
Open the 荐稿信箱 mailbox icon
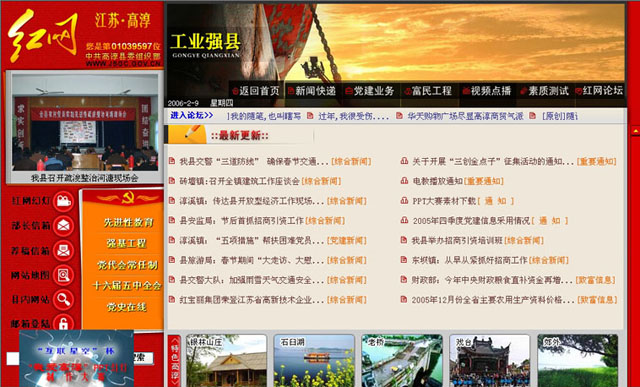(63, 250)
